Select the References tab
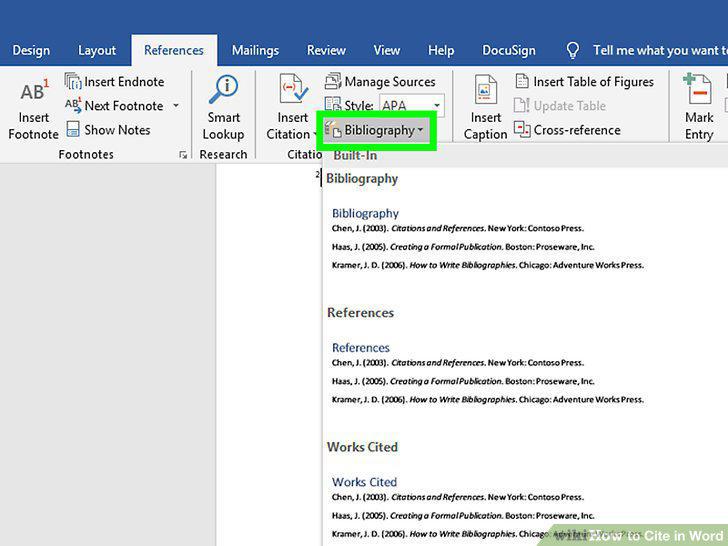 174,50
